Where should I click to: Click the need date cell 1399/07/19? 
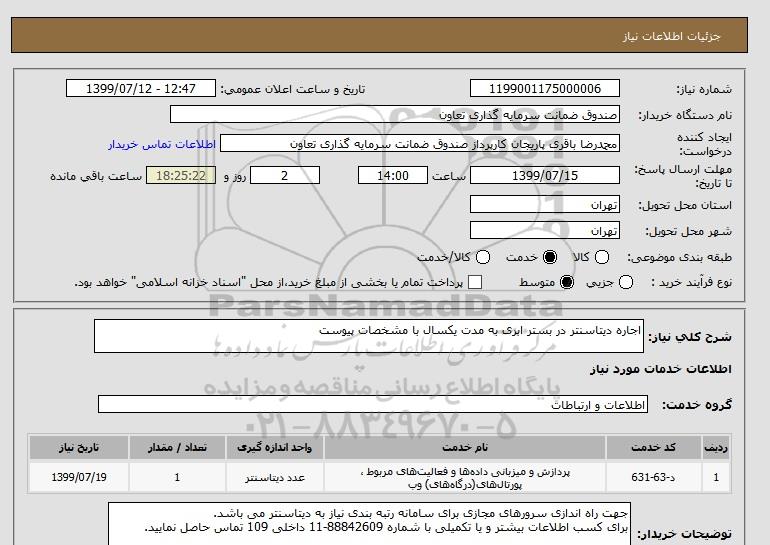click(79, 477)
